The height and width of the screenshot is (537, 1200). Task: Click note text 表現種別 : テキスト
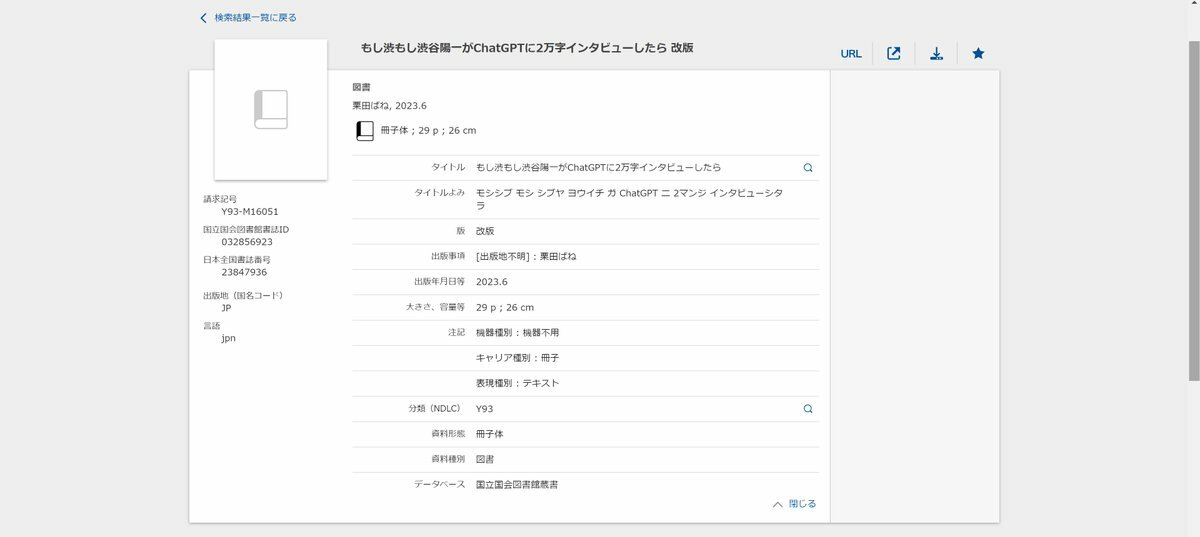tap(517, 384)
